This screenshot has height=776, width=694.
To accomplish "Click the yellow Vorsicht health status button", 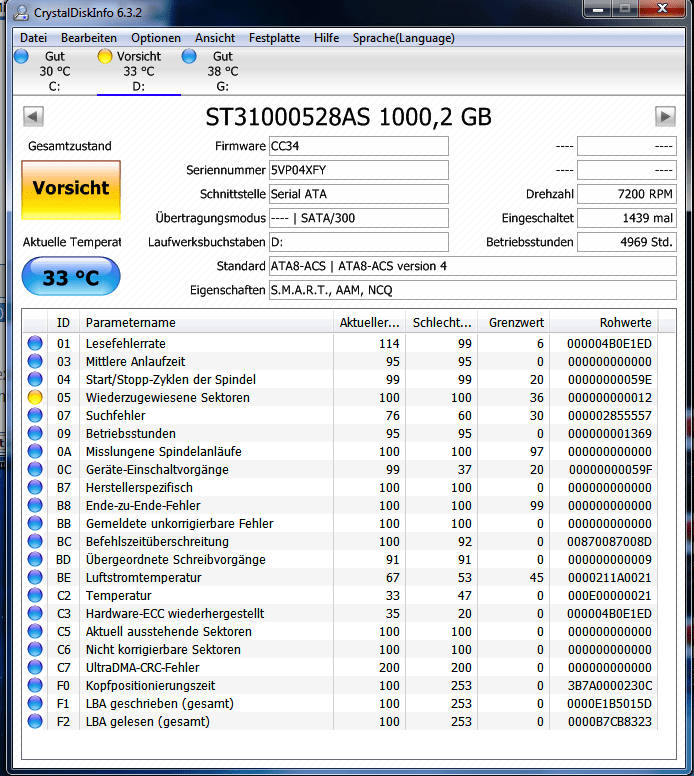I will [x=71, y=190].
